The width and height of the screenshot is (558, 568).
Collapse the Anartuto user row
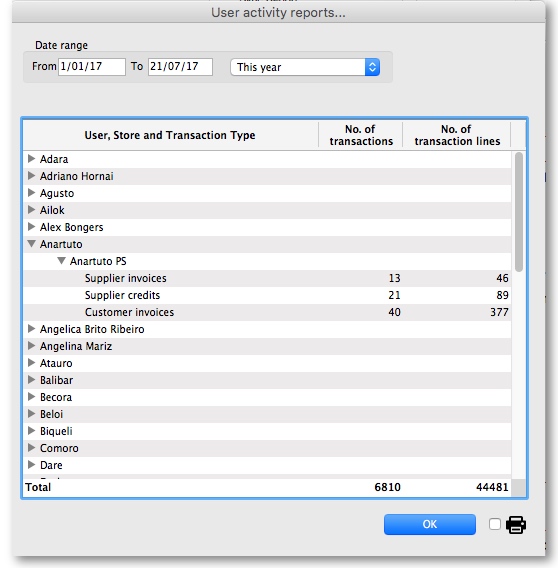point(32,244)
